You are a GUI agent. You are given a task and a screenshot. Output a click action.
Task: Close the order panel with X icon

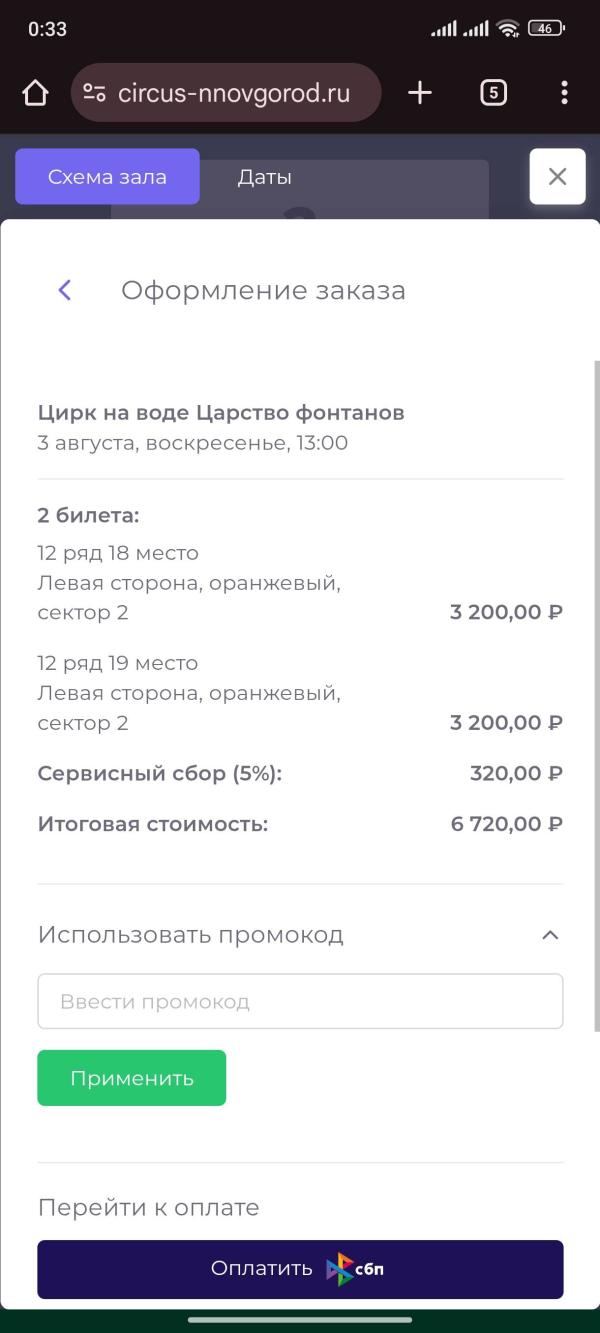557,177
